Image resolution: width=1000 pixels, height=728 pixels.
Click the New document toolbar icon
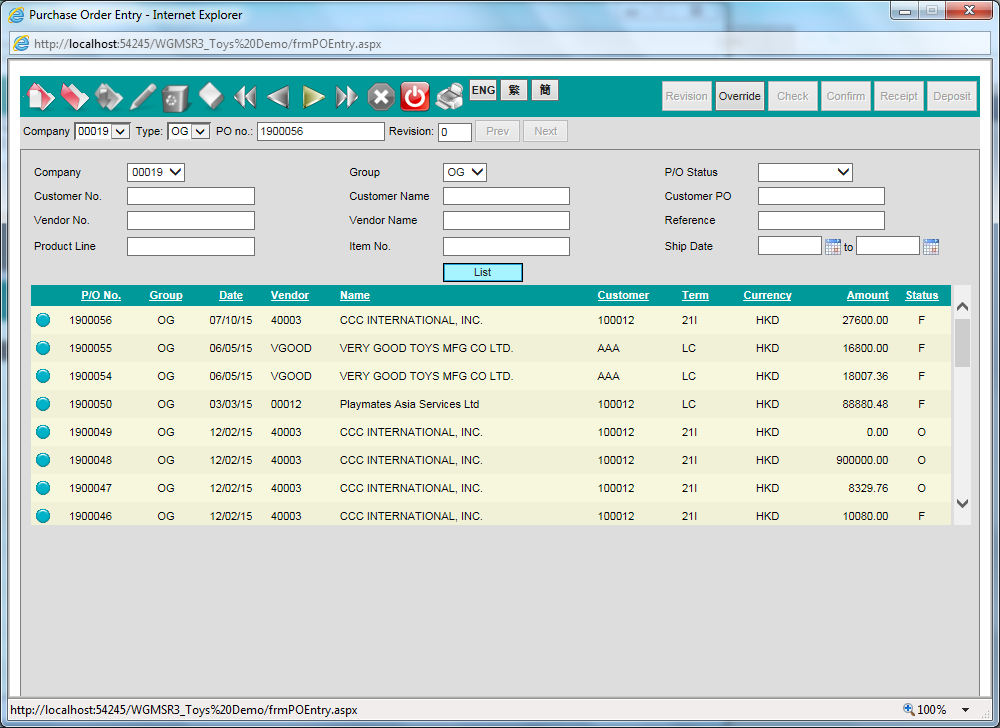tap(41, 97)
